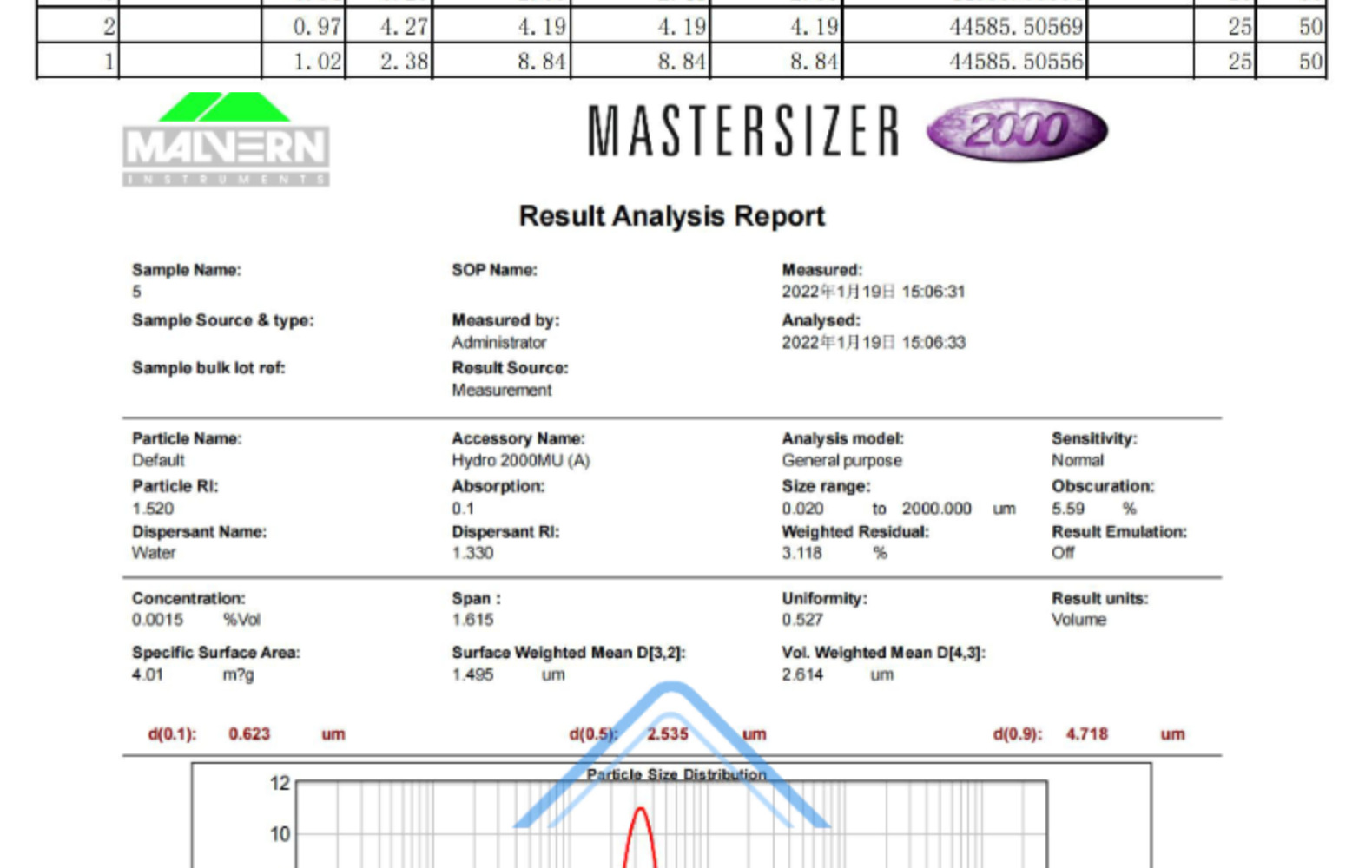Screen dimensions: 1372x868
Task: Select Specific Surface Area value 4.01
Action: [148, 674]
